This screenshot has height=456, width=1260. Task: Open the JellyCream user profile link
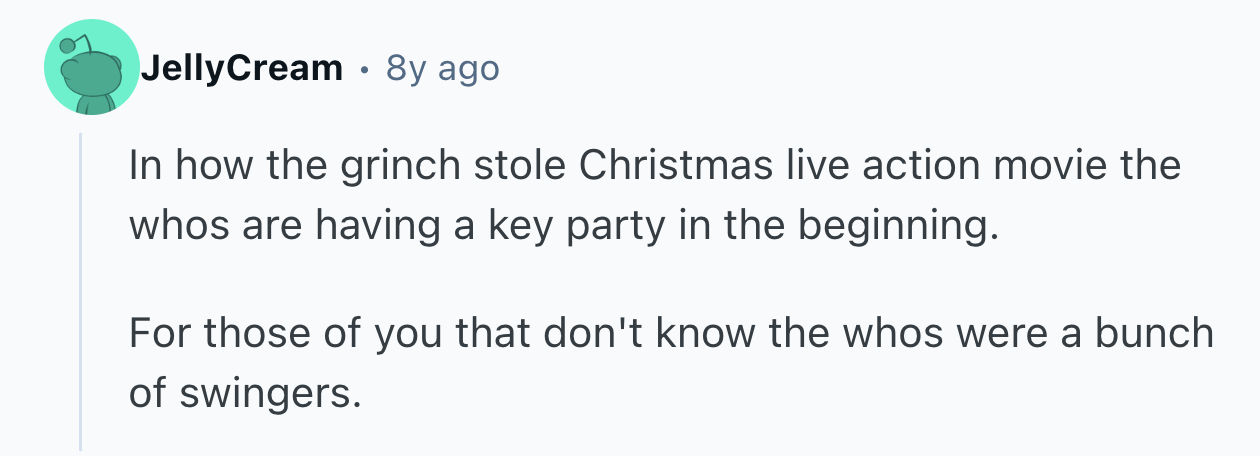[241, 68]
